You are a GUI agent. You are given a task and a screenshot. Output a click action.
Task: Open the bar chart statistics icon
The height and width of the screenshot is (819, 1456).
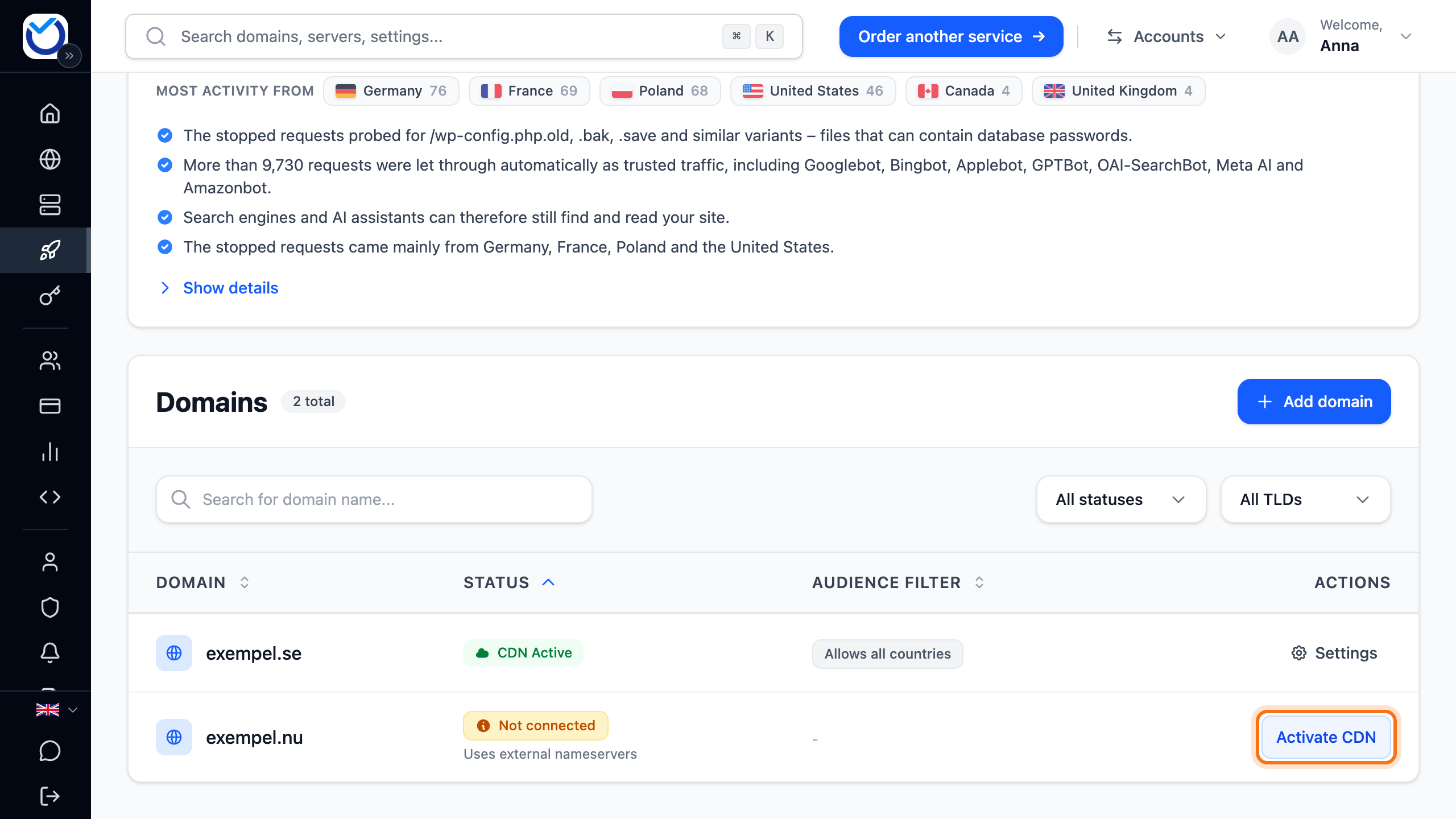[x=50, y=452]
